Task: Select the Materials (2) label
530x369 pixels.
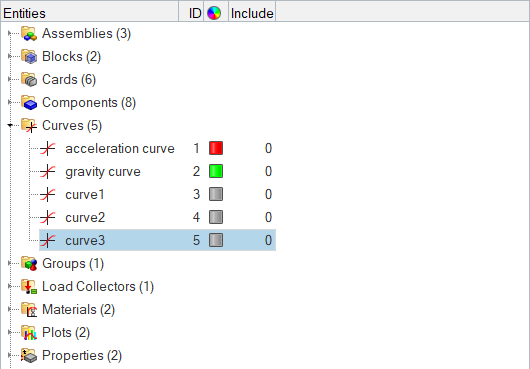Action: click(78, 309)
